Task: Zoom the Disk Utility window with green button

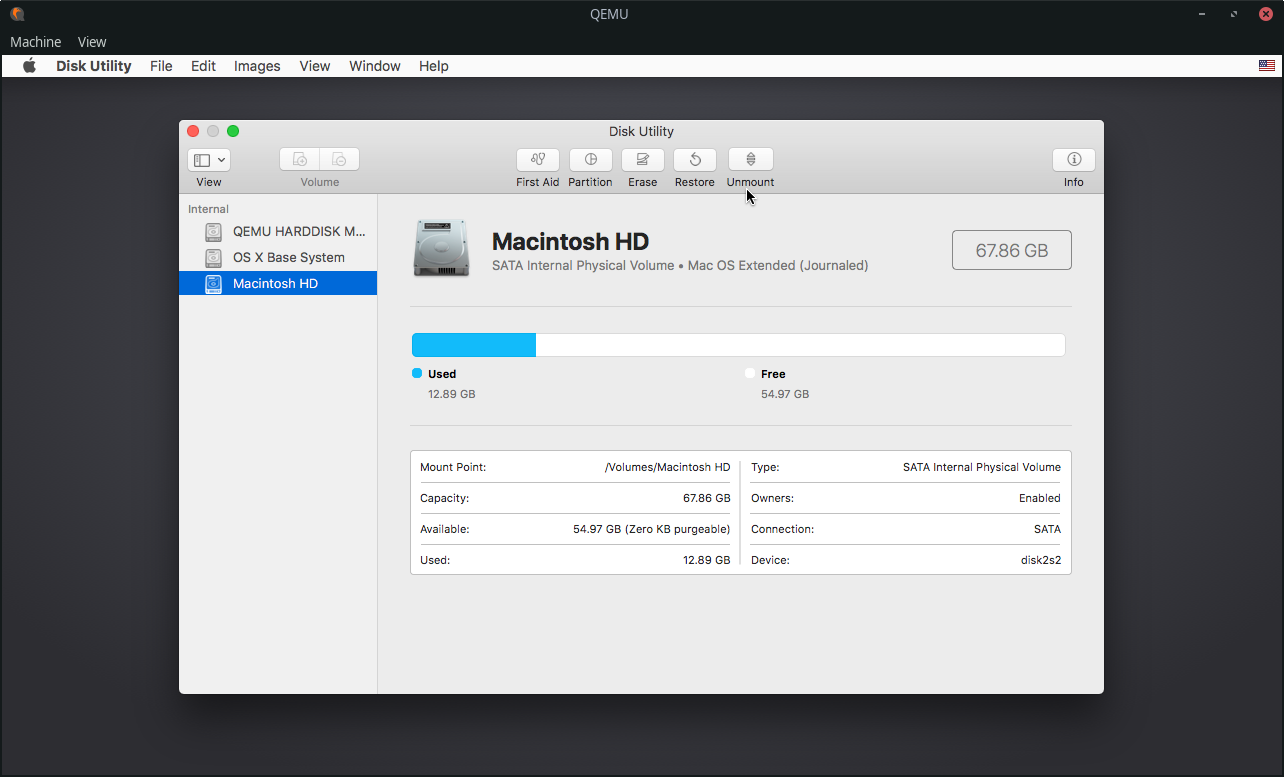Action: coord(233,131)
